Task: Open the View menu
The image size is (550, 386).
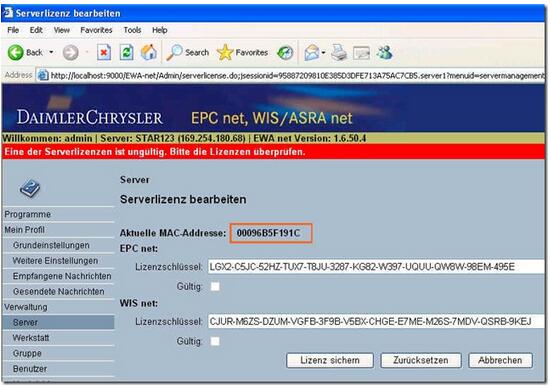Action: 62,30
